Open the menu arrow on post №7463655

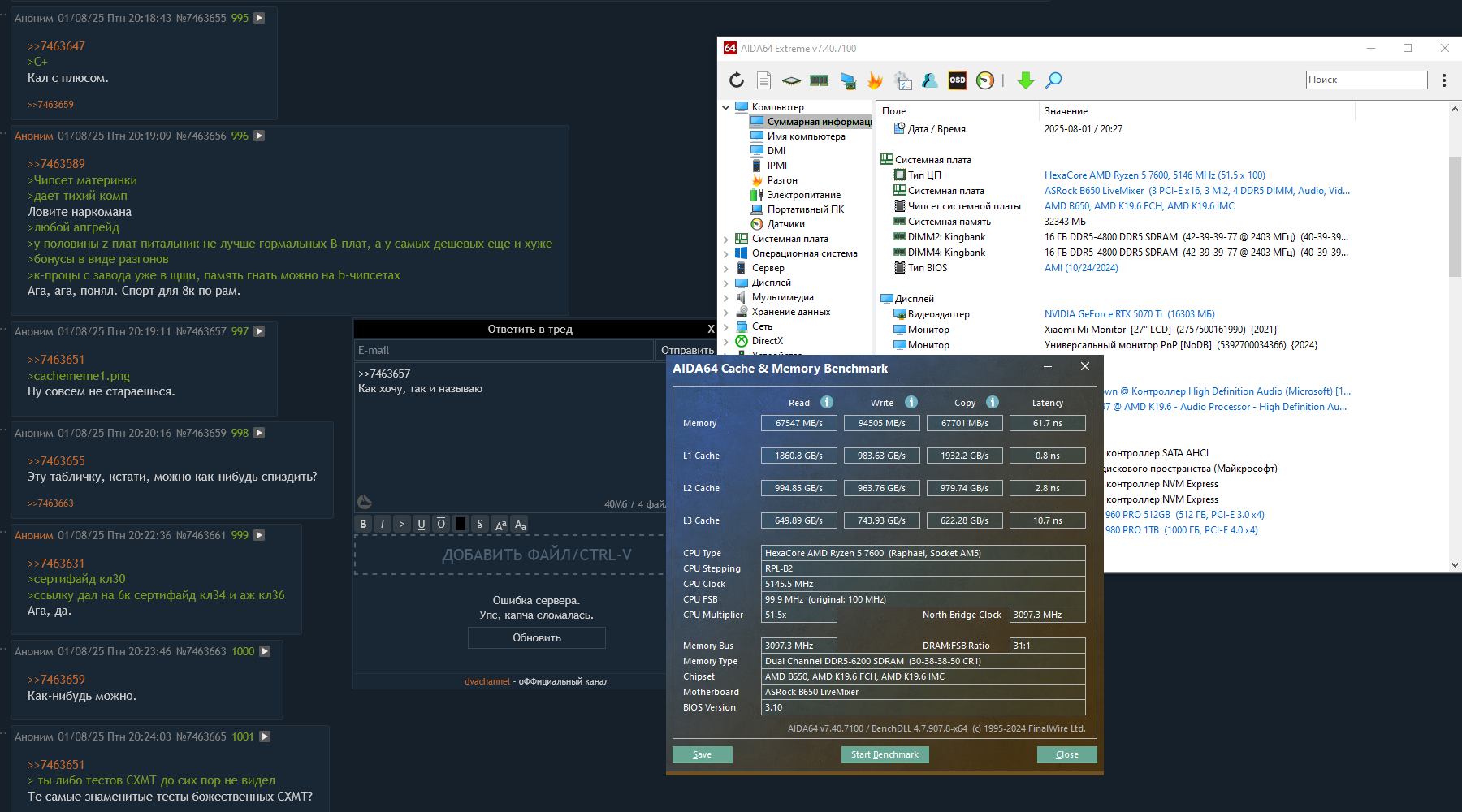click(259, 18)
